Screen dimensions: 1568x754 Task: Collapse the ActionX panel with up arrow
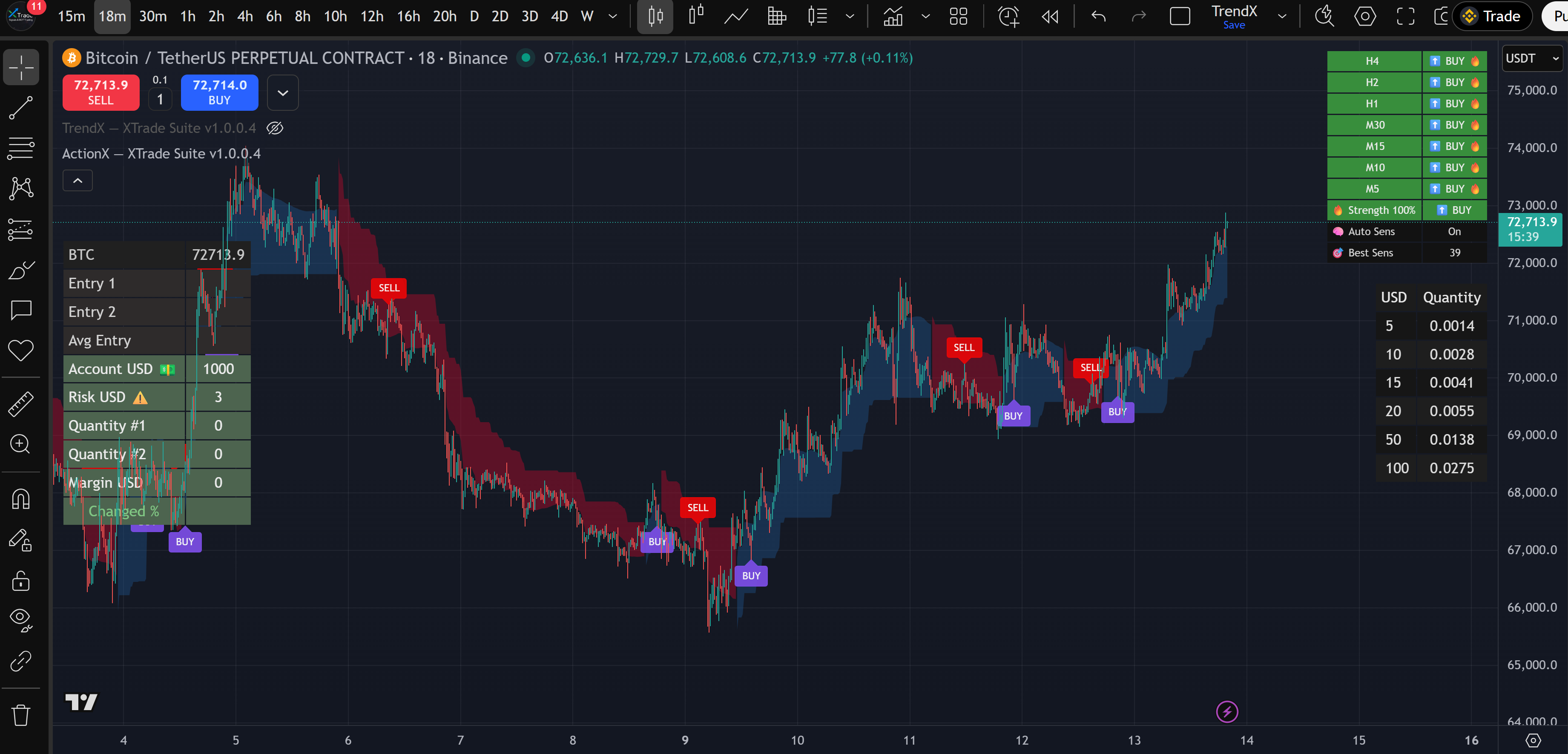(x=78, y=180)
